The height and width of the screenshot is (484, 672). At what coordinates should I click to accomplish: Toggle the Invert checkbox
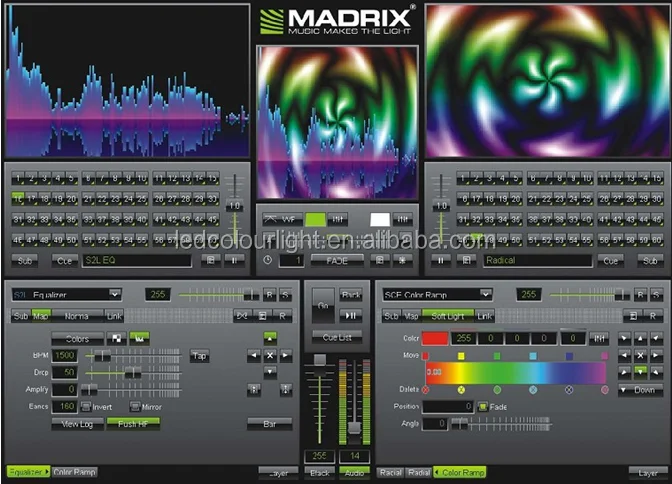86,406
